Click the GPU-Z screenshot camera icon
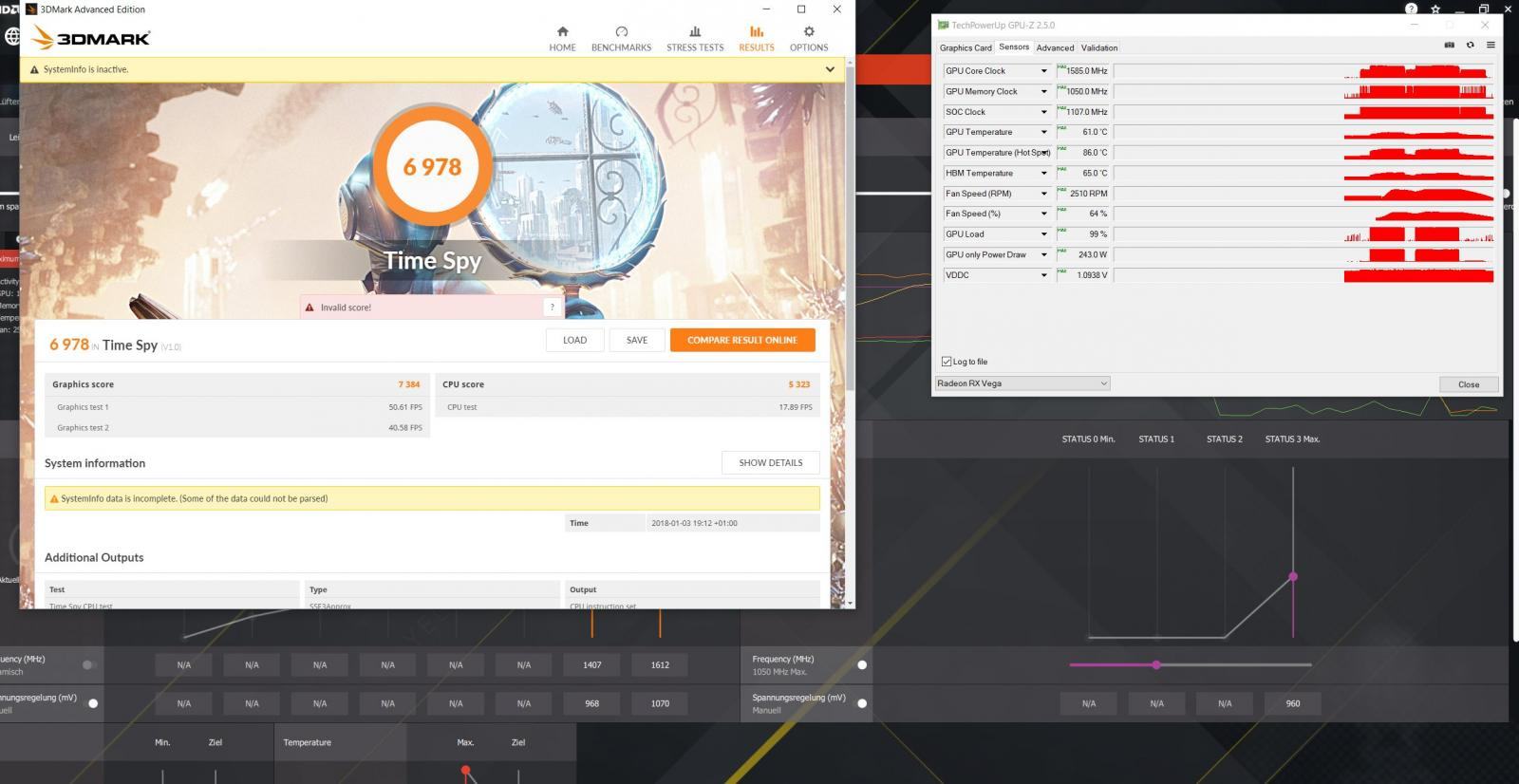1519x784 pixels. [1449, 45]
